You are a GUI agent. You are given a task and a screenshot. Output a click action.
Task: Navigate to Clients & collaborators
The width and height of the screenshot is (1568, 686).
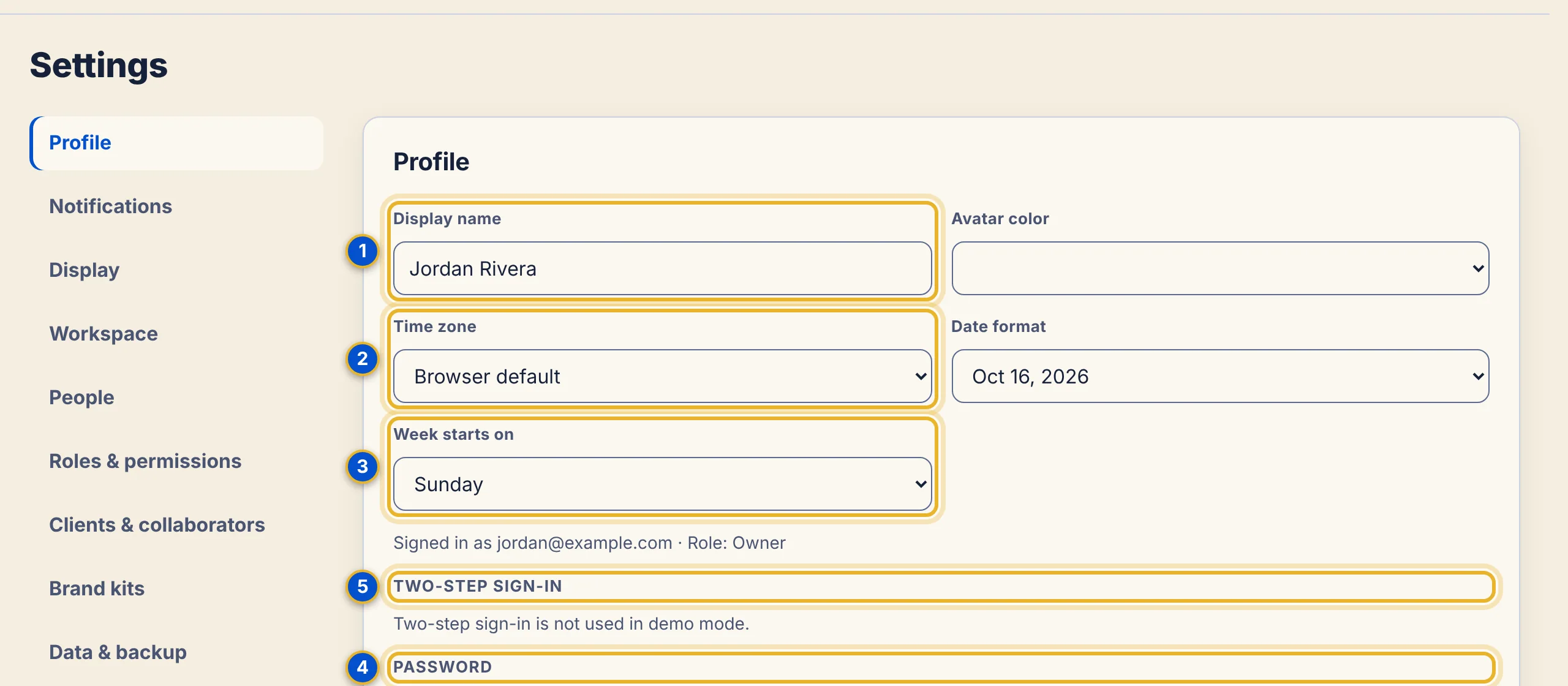tap(176, 525)
